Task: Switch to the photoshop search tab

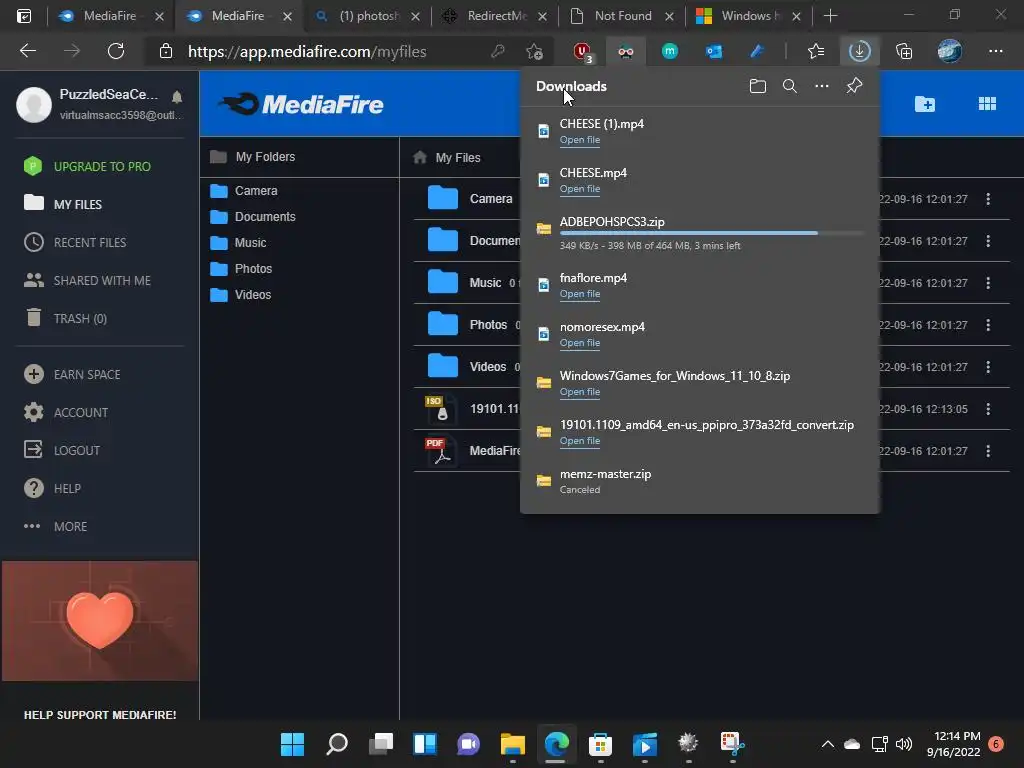Action: tap(367, 16)
